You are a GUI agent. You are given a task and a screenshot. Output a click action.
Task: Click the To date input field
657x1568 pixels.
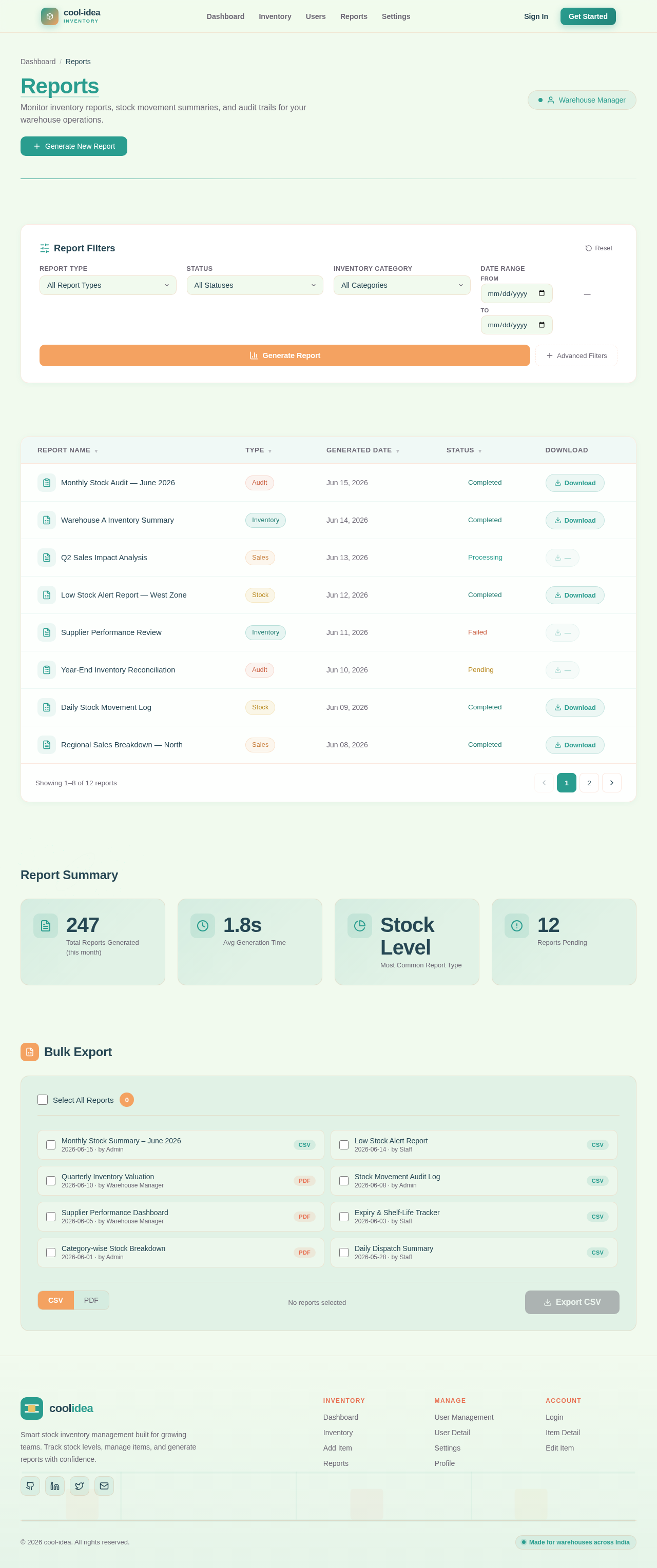click(516, 325)
